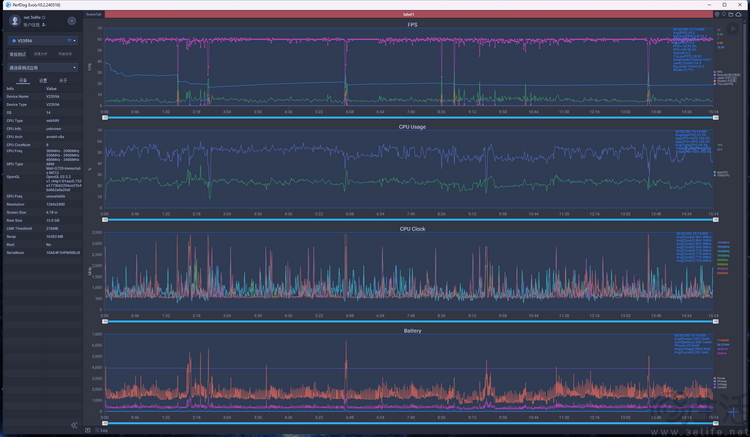Select the 设备 sub-tab
750x437 pixels.
pyautogui.click(x=22, y=80)
